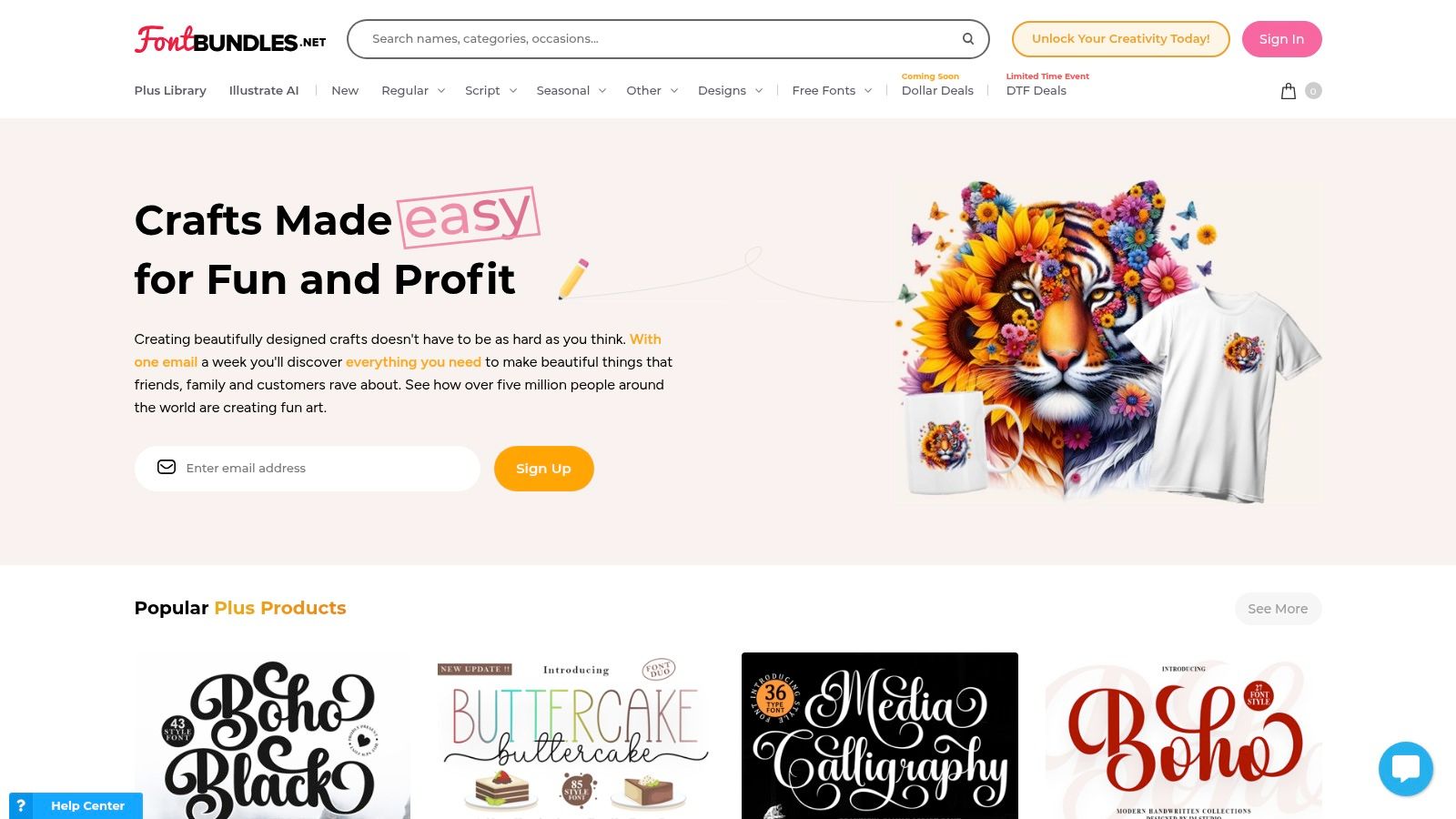Image resolution: width=1456 pixels, height=819 pixels.
Task: Click the pink Sign In button
Action: (1281, 39)
